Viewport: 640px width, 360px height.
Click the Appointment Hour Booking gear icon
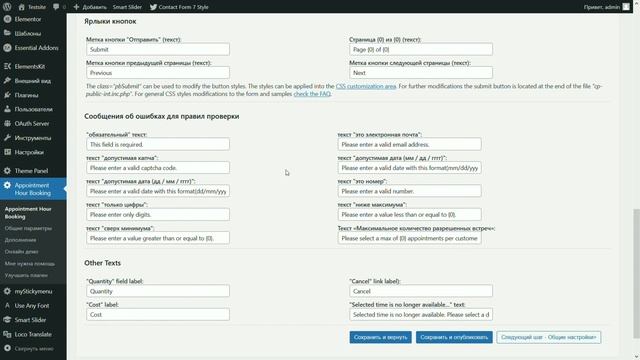point(7,185)
